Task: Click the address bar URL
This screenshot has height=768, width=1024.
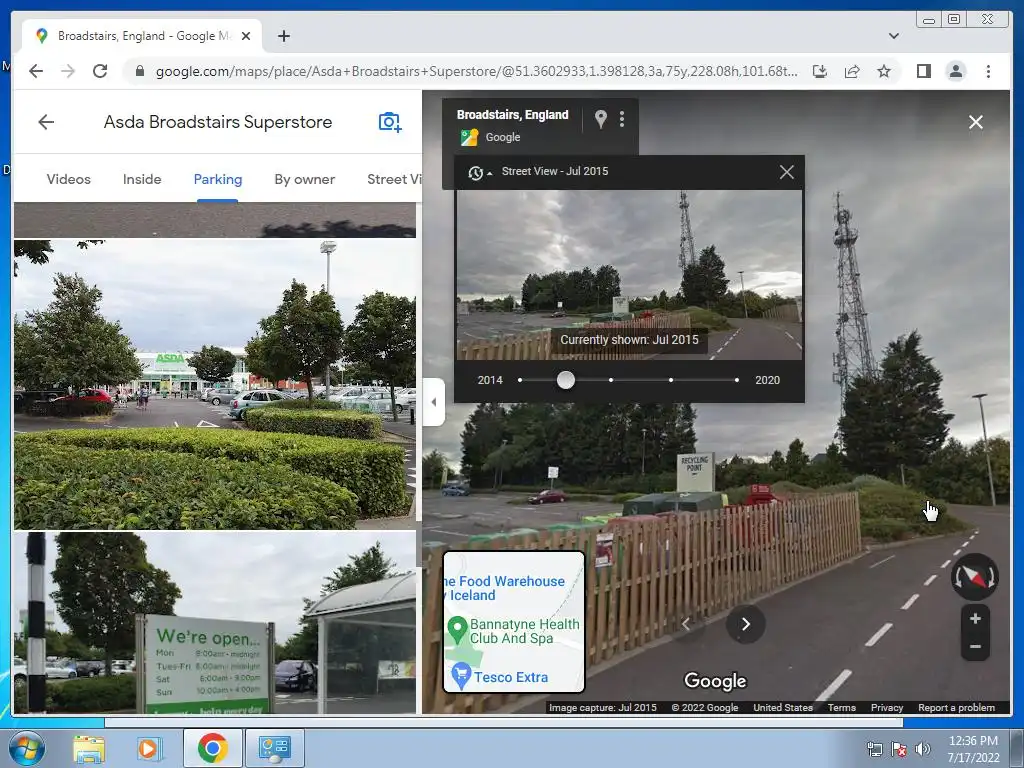Action: tap(476, 71)
